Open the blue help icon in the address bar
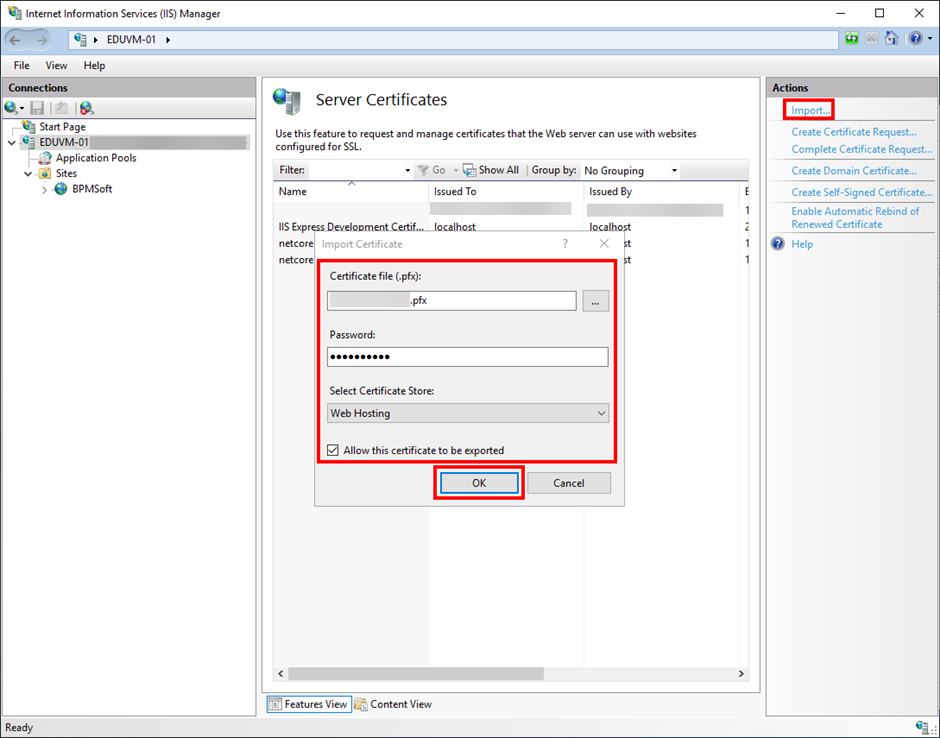 [915, 39]
